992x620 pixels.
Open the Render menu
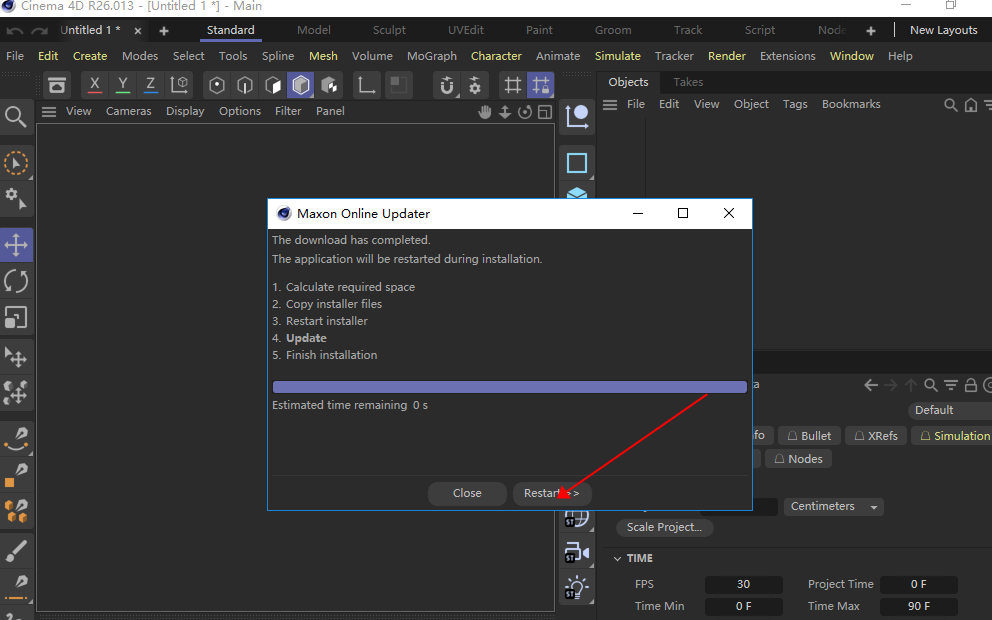click(727, 56)
